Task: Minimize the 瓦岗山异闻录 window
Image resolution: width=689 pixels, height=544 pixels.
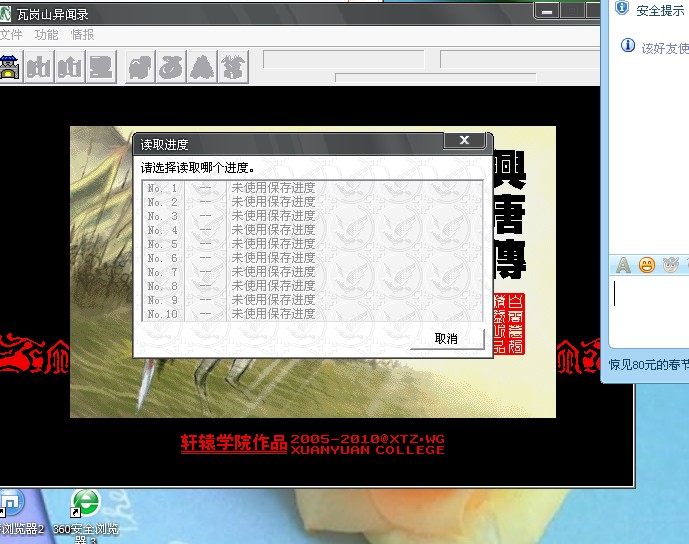Action: coord(547,12)
